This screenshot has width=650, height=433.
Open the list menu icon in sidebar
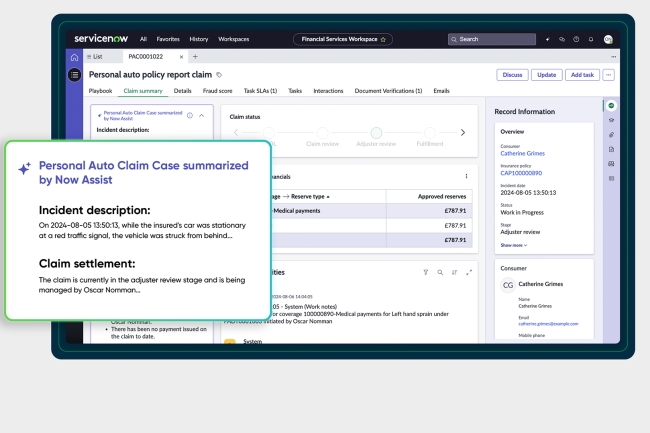tap(73, 75)
